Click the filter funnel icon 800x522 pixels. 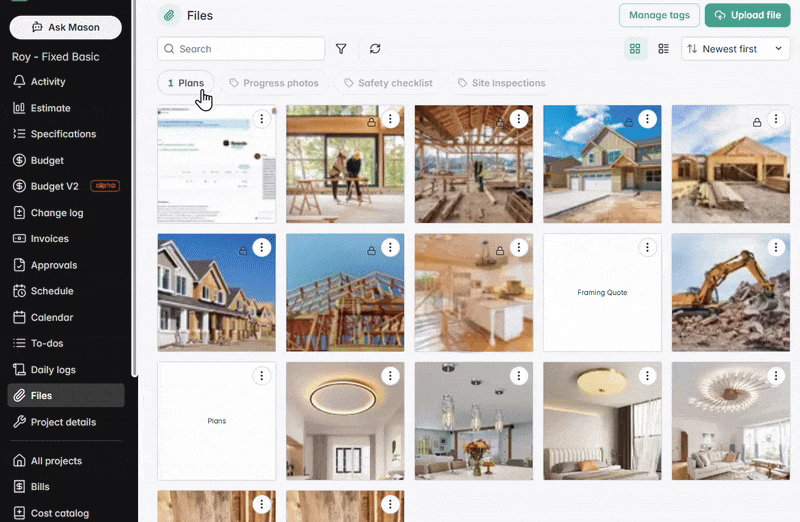(x=341, y=49)
